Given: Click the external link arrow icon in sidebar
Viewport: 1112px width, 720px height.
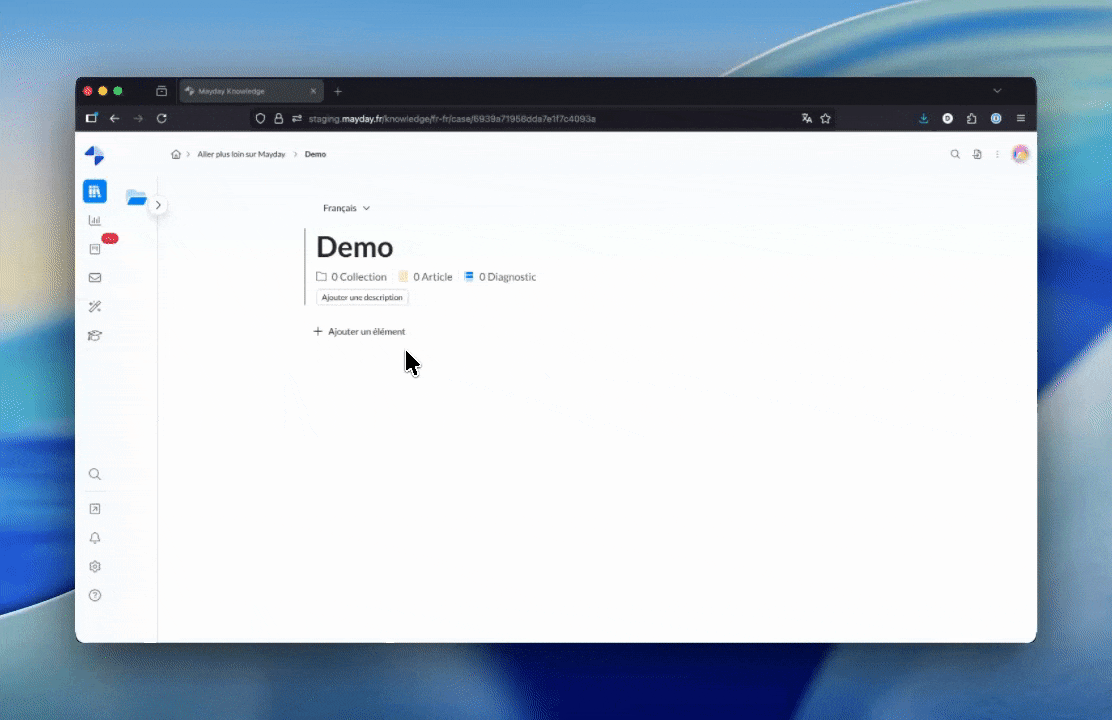Looking at the screenshot, I should point(95,509).
